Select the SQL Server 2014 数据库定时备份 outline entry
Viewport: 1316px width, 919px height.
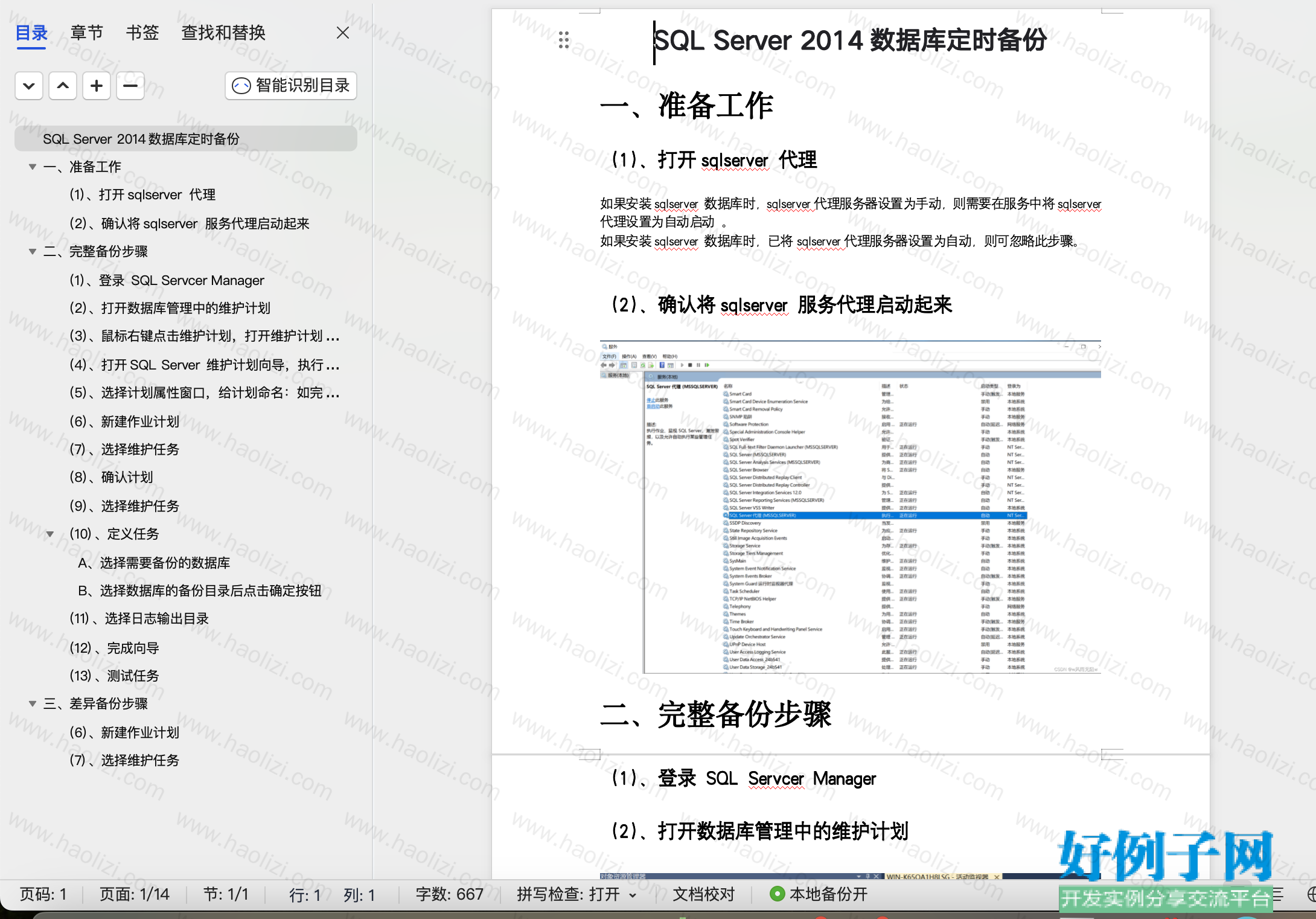[186, 139]
